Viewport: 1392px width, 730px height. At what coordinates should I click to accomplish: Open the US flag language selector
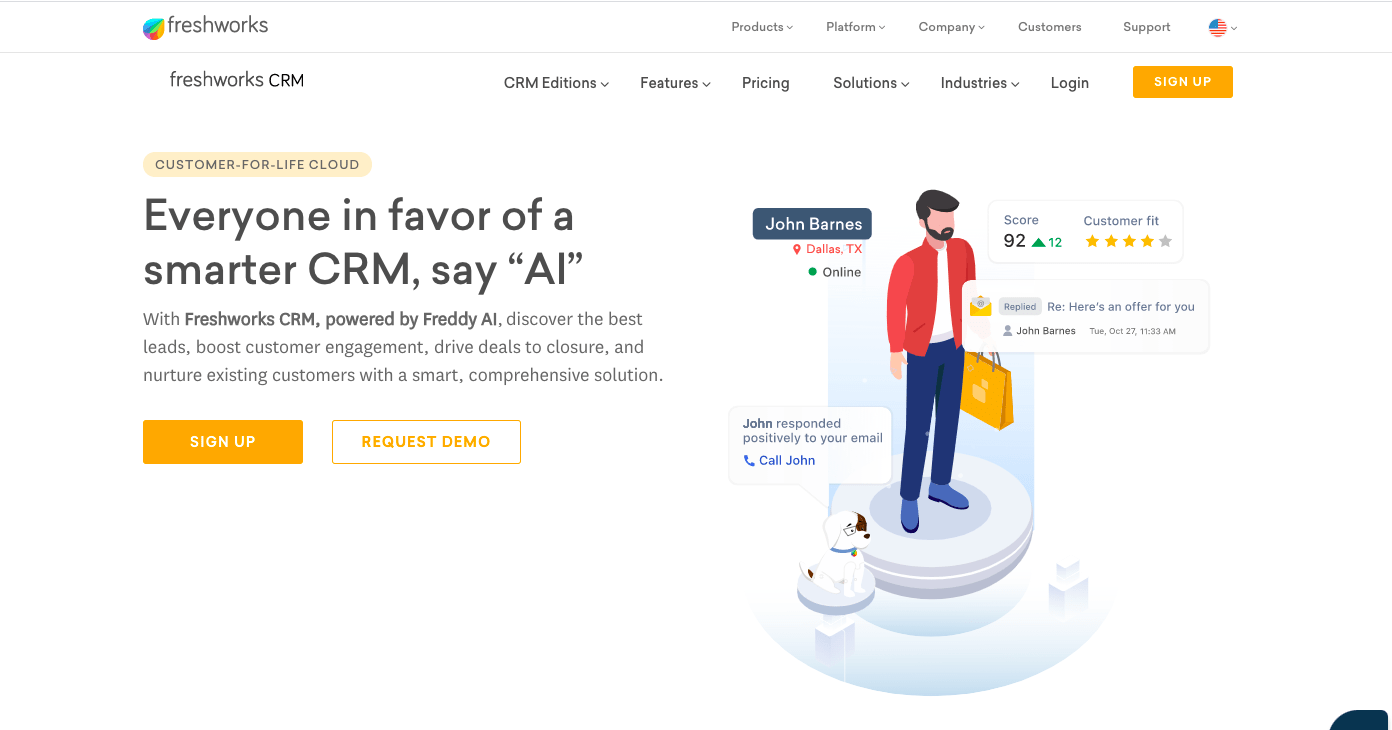tap(1222, 28)
